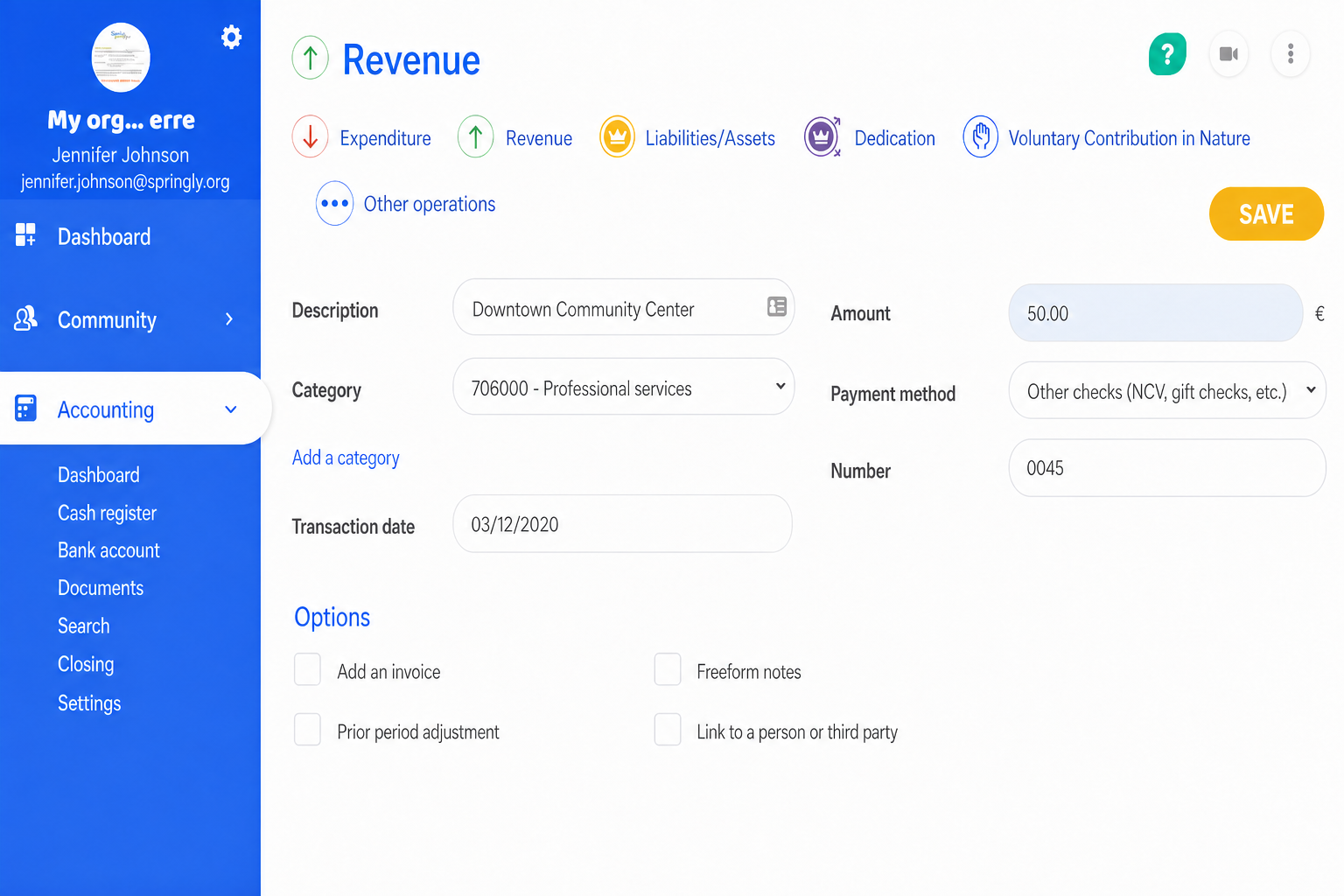Image resolution: width=1344 pixels, height=896 pixels.
Task: Focus the Transaction date input field
Action: 623,523
